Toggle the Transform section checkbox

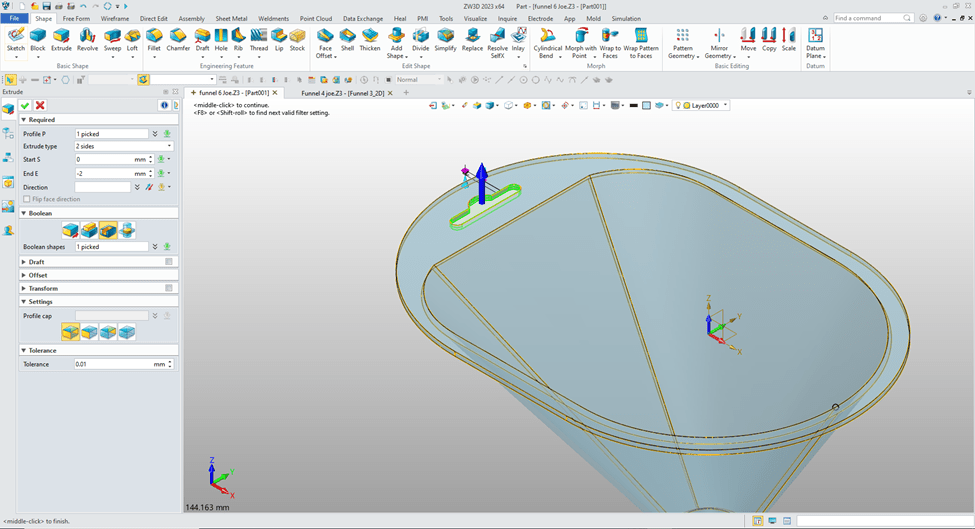click(169, 288)
